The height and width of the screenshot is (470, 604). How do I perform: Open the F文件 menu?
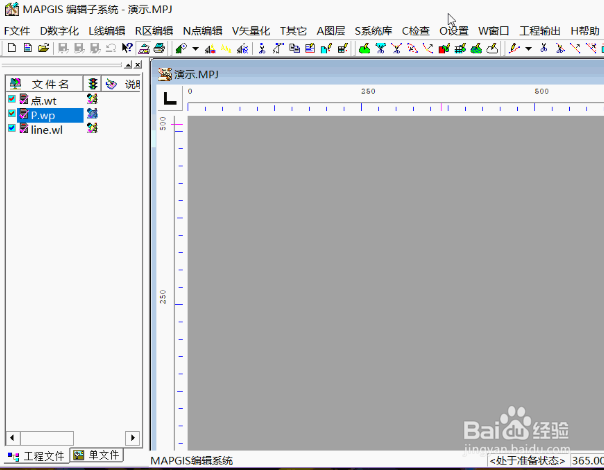tap(17, 31)
